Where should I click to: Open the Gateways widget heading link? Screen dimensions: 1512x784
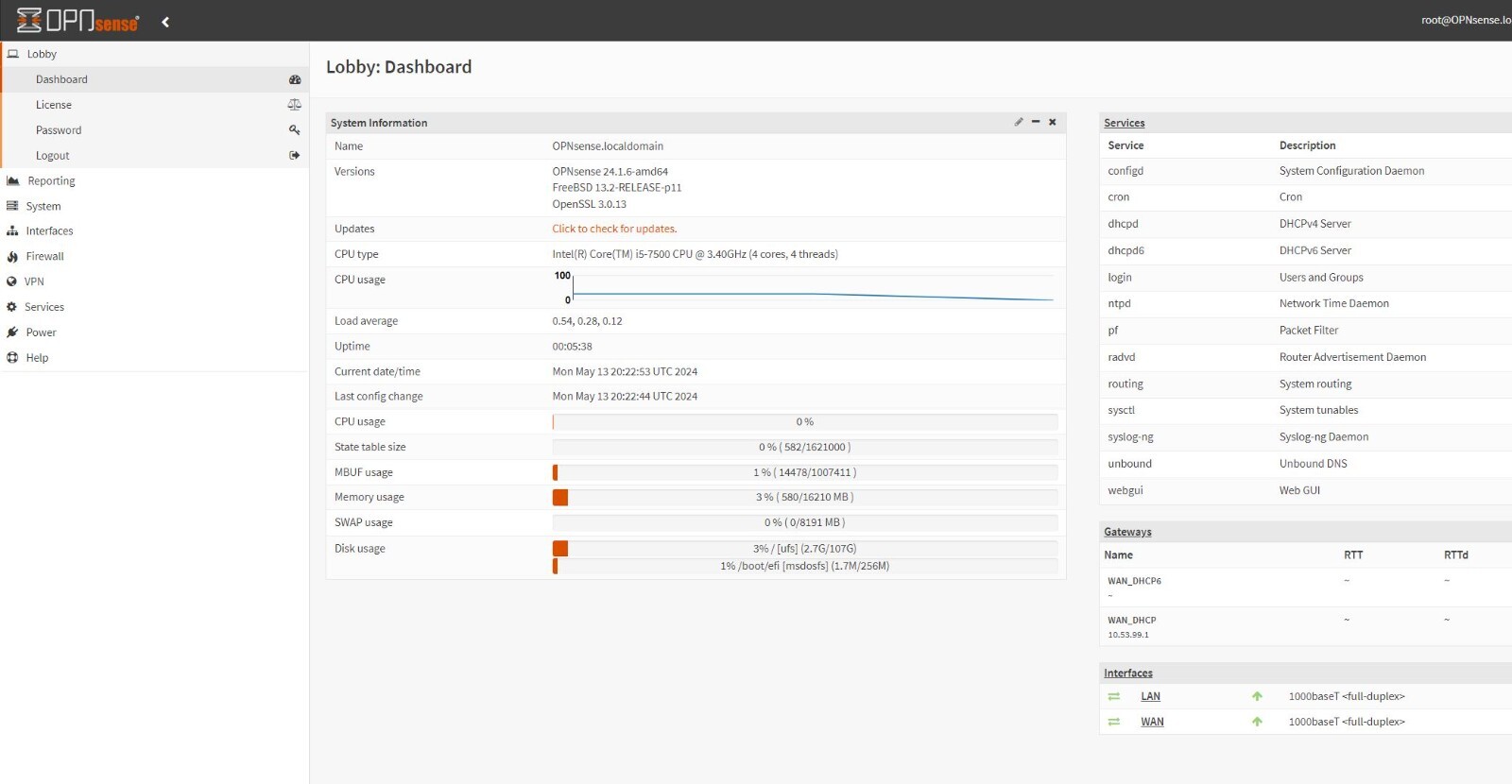(x=1127, y=532)
